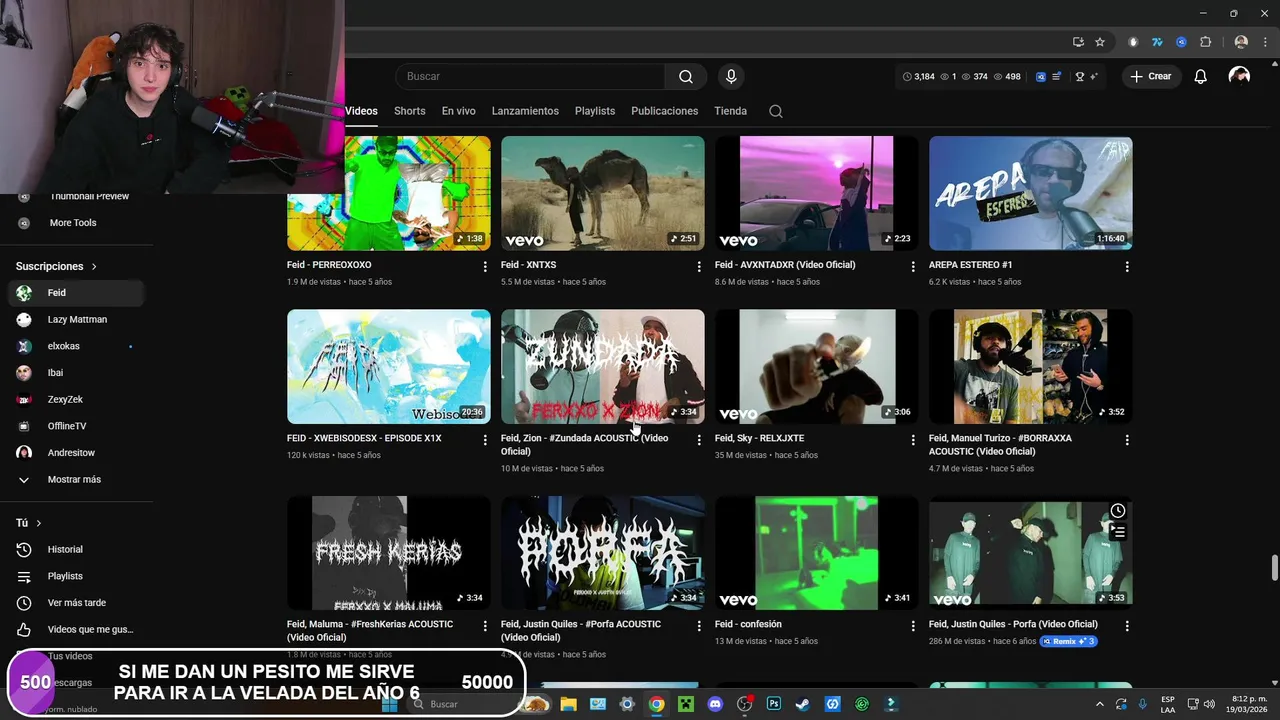Click the install app icon in address bar
This screenshot has height=720, width=1280.
1078,42
